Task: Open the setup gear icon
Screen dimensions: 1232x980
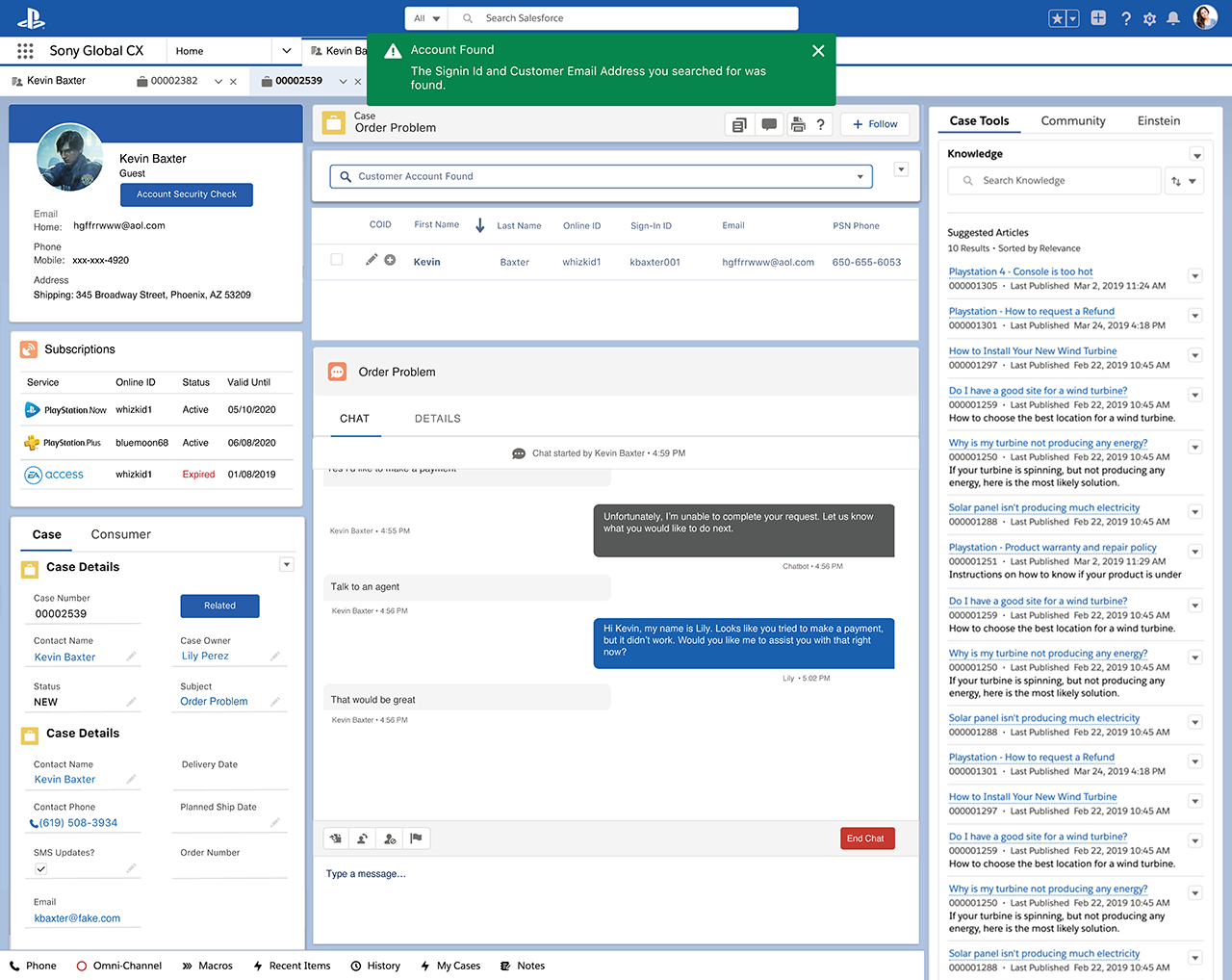Action: 1149,18
